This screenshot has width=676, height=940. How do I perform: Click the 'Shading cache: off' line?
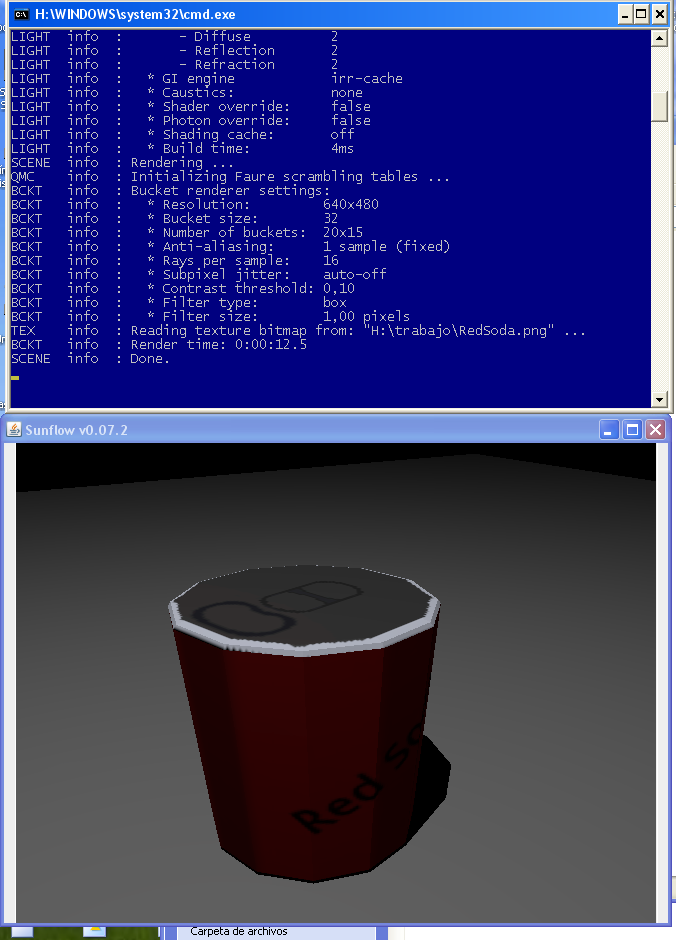(x=183, y=135)
